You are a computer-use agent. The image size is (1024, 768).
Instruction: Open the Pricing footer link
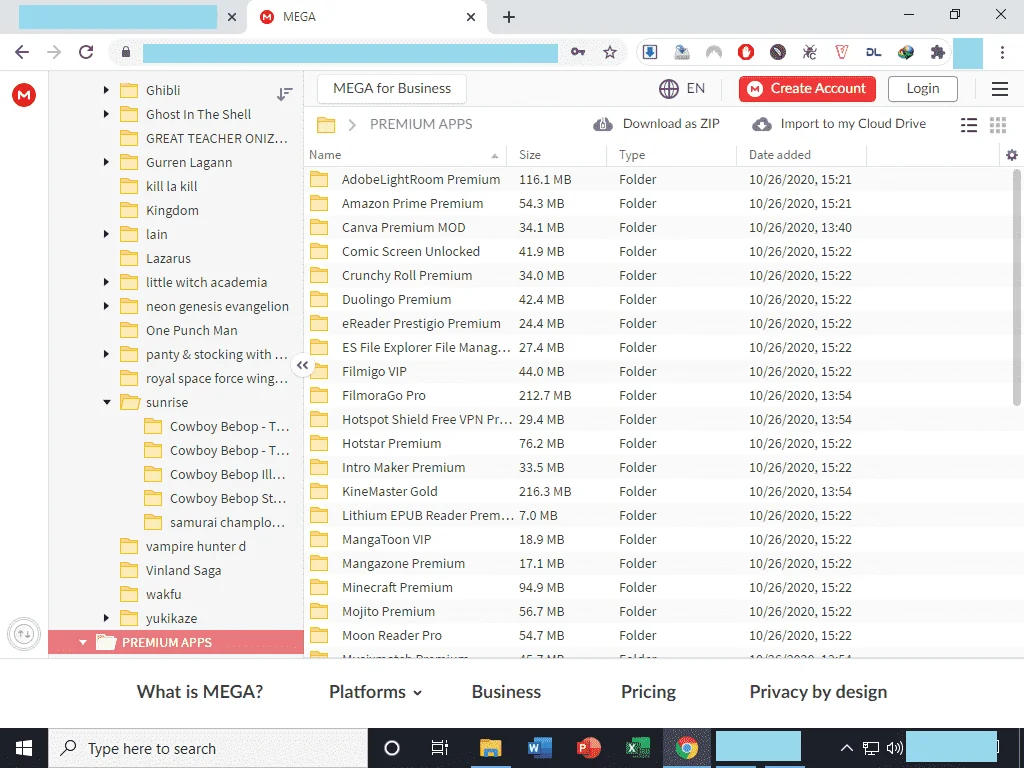(648, 692)
